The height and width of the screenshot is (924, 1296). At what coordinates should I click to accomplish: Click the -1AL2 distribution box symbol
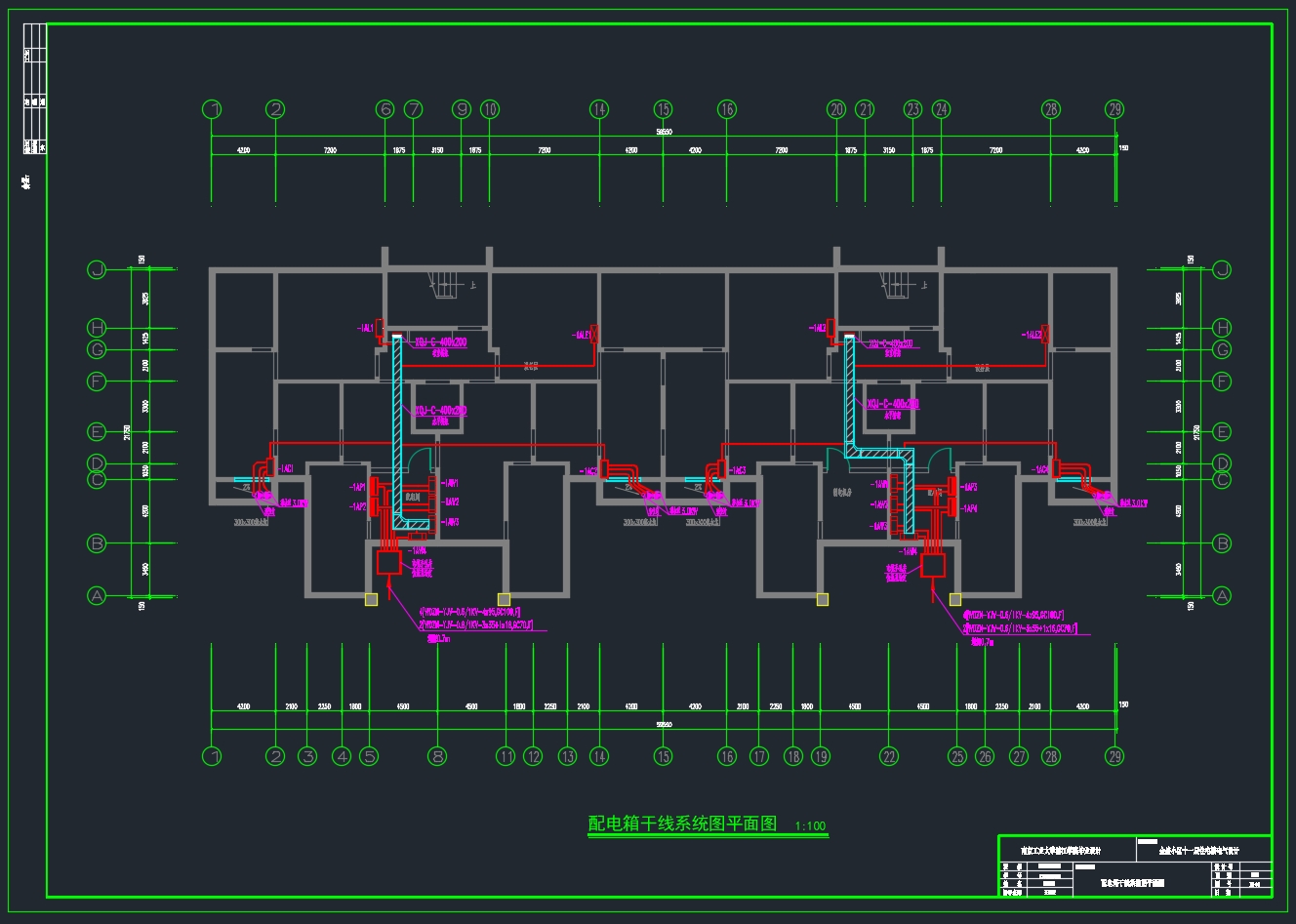click(831, 327)
